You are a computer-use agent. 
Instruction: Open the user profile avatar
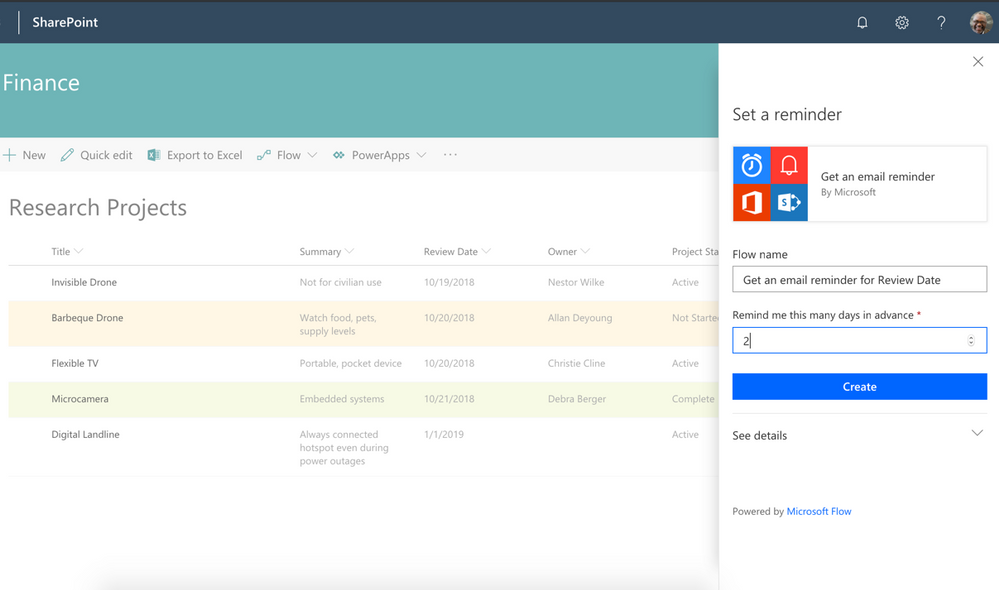point(981,22)
